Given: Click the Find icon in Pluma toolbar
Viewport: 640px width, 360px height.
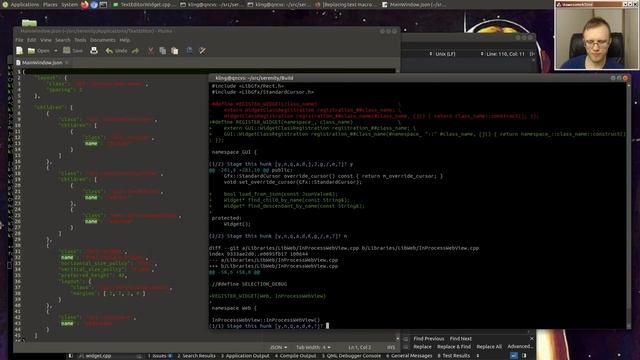Looking at the screenshot, I should [x=190, y=51].
